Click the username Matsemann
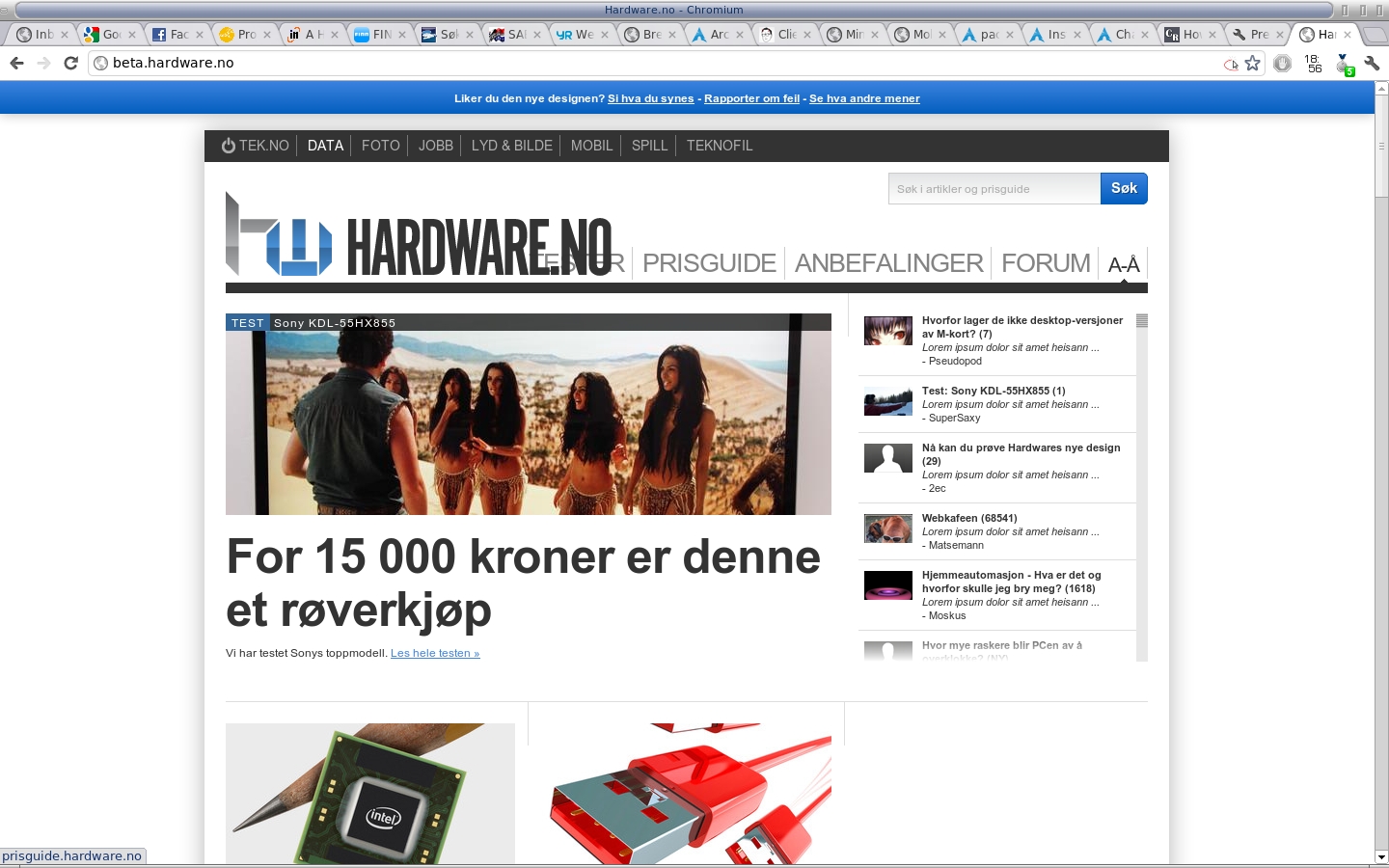The width and height of the screenshot is (1389, 868). pyautogui.click(x=956, y=545)
